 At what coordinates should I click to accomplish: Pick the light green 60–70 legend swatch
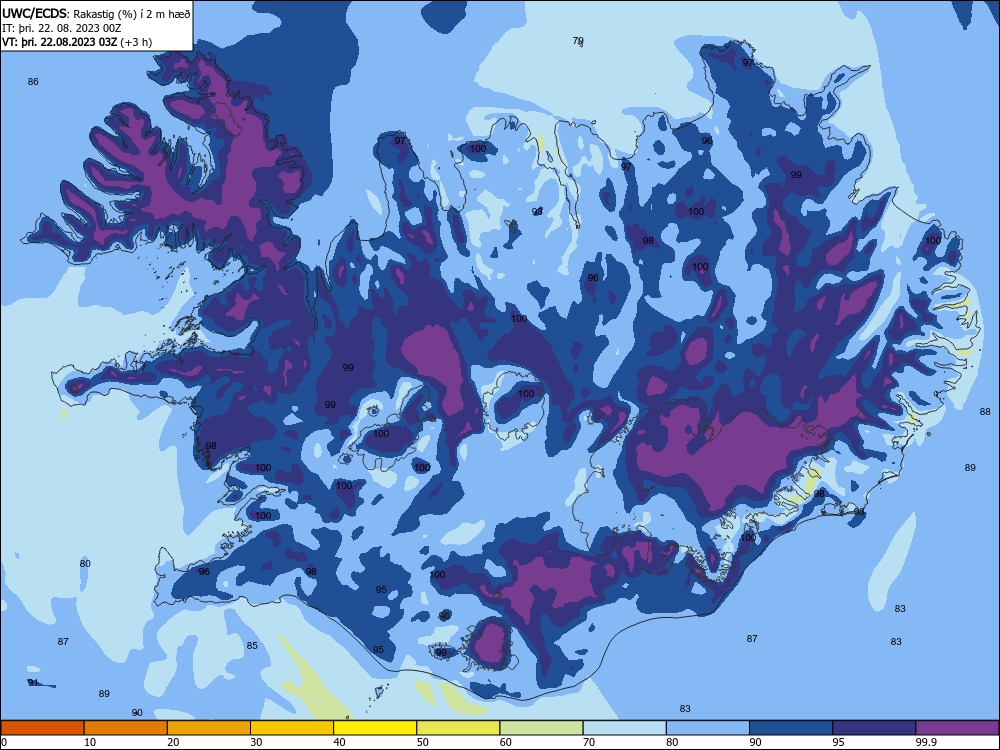tap(541, 728)
